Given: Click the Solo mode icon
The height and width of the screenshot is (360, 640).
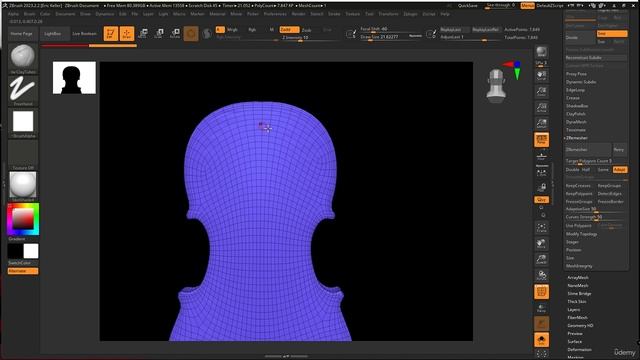Looking at the screenshot, I should coord(542,340).
